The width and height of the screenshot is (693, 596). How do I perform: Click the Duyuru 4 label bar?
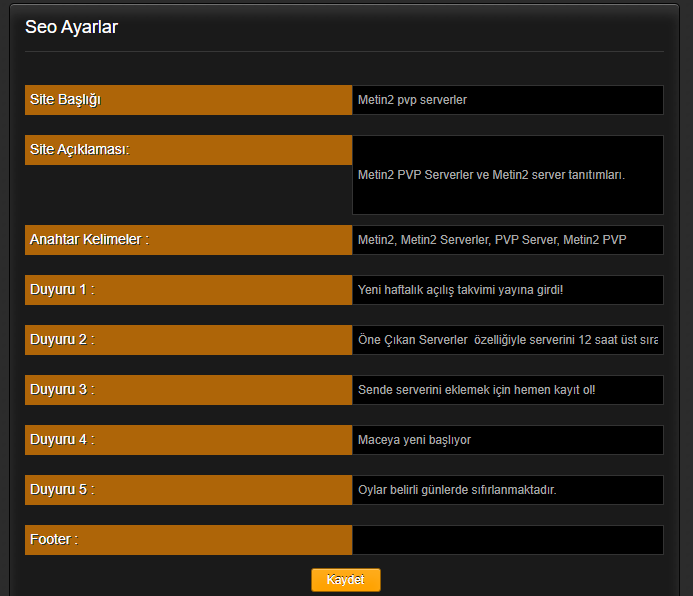[189, 440]
